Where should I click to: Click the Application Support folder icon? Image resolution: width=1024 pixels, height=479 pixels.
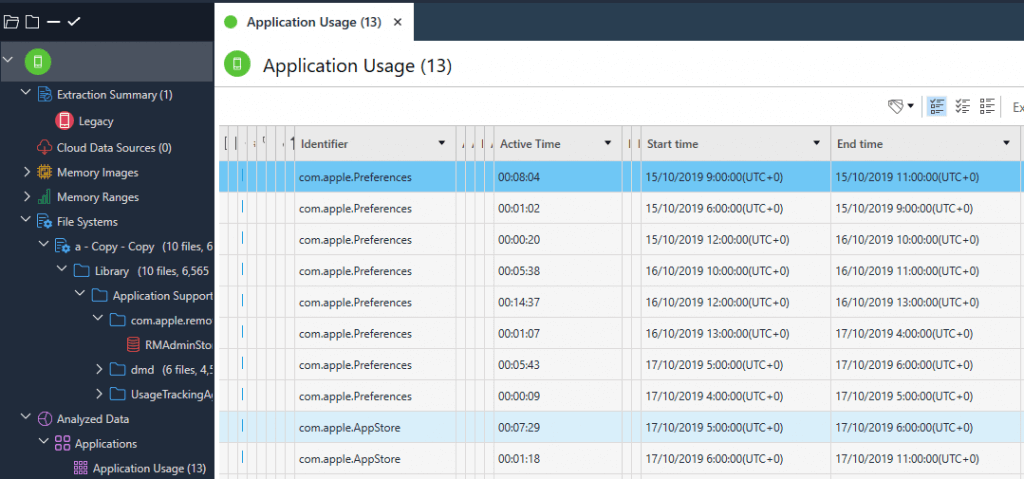(99, 295)
